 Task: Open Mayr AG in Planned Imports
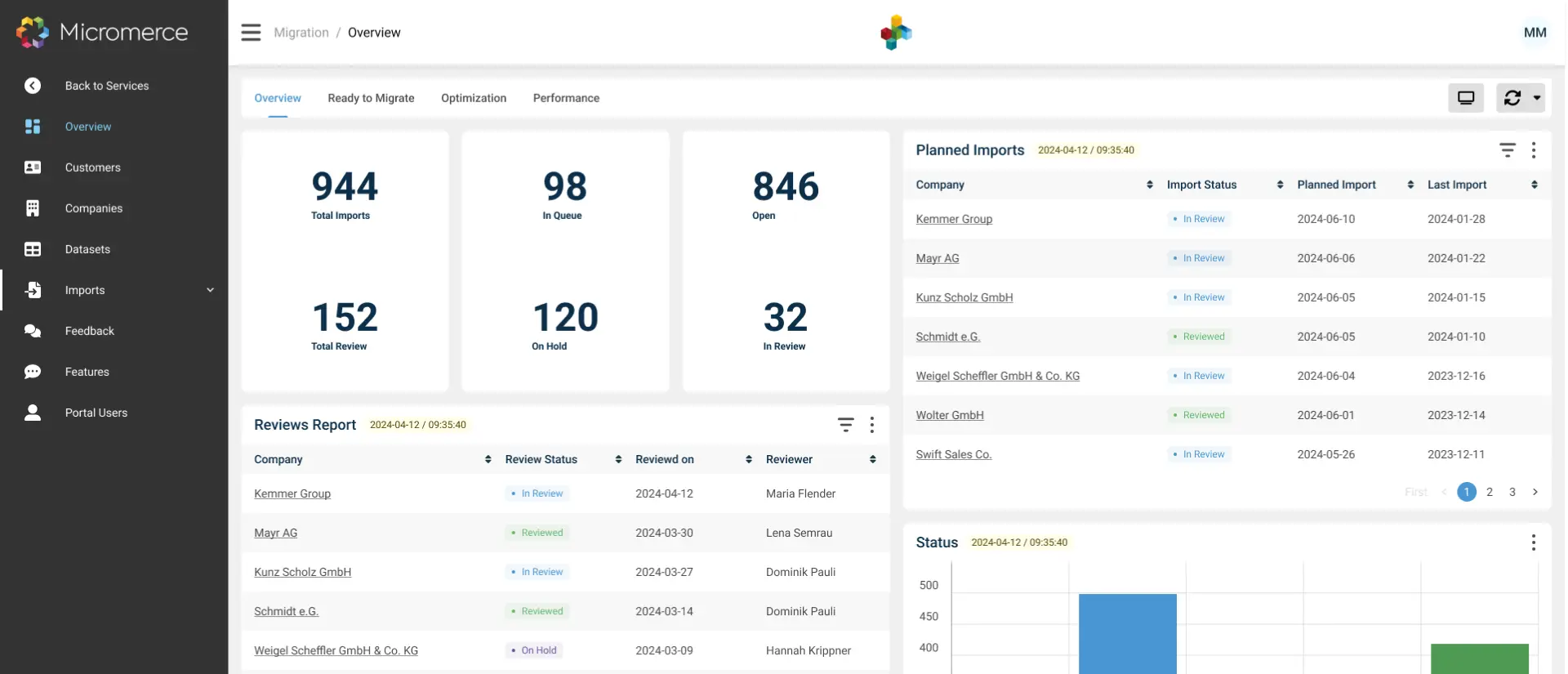coord(938,258)
